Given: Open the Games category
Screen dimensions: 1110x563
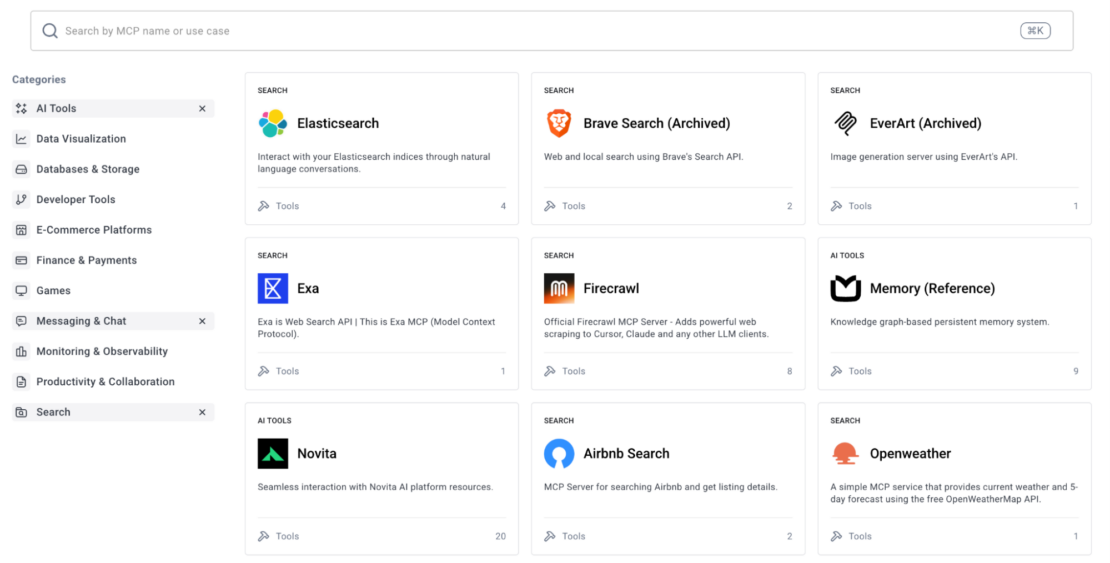Looking at the screenshot, I should 54,290.
